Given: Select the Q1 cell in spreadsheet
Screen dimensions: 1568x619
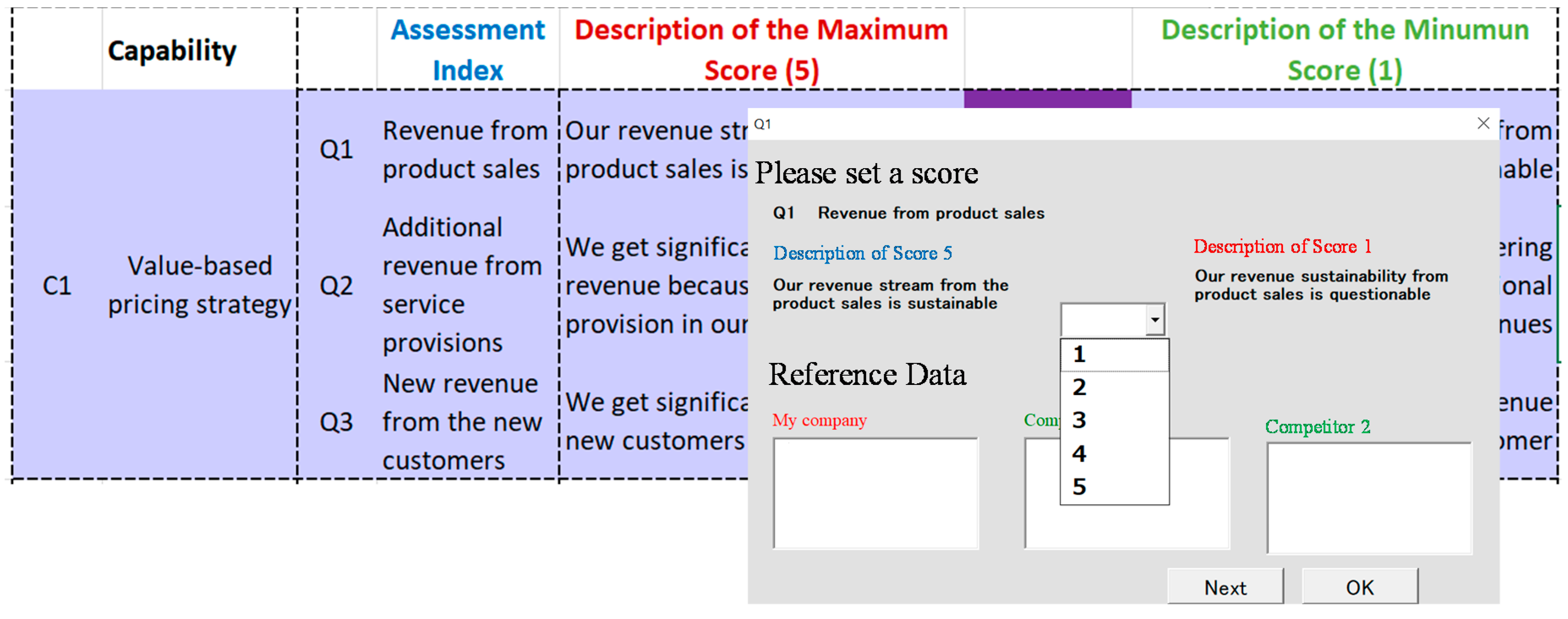Looking at the screenshot, I should point(336,149).
